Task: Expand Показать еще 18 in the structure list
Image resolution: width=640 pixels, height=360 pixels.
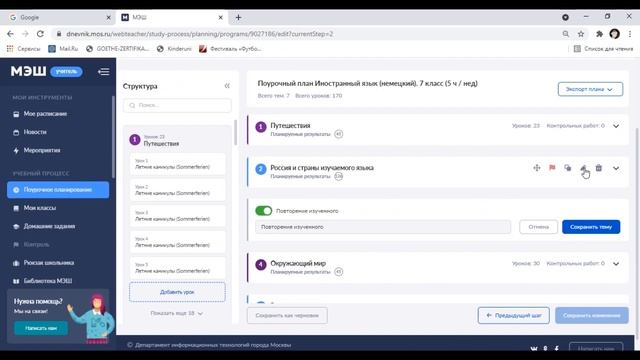Action: click(x=176, y=313)
